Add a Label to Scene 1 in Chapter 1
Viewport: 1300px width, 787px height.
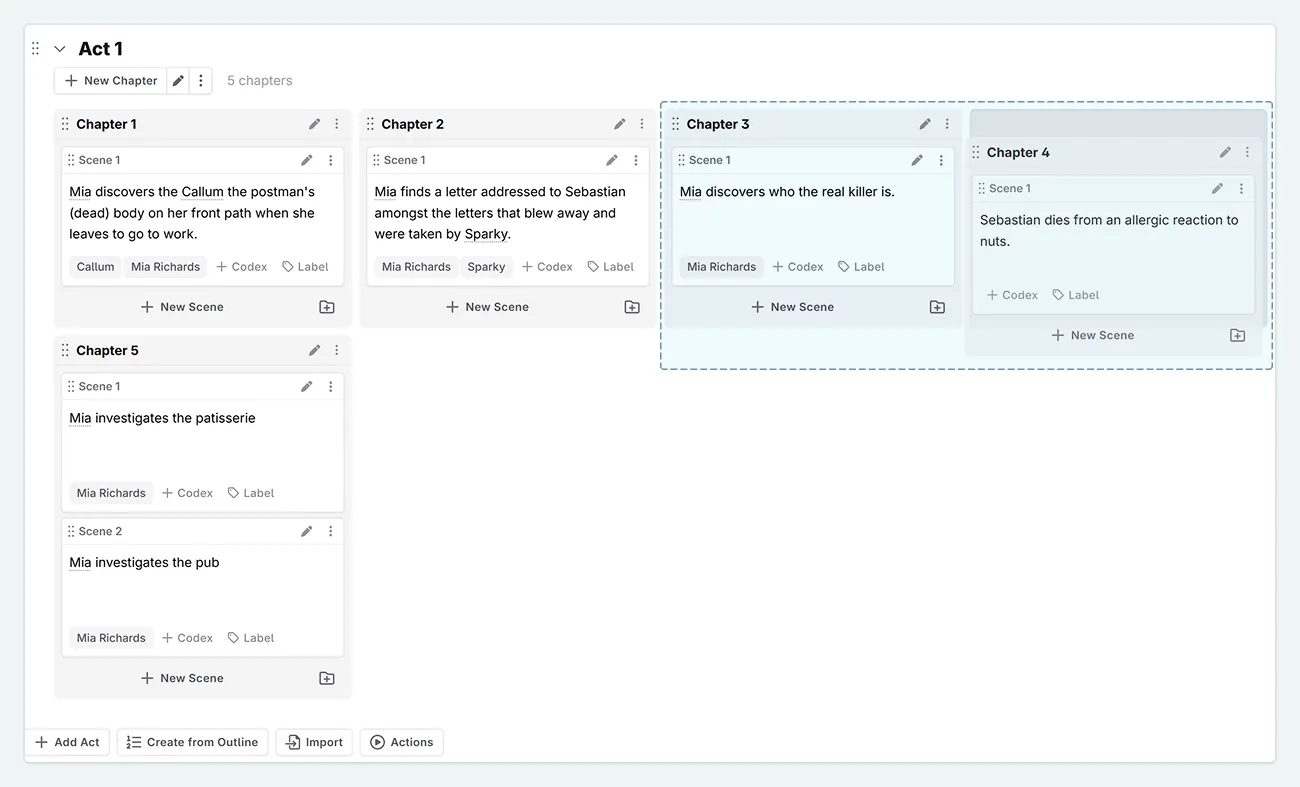coord(306,266)
